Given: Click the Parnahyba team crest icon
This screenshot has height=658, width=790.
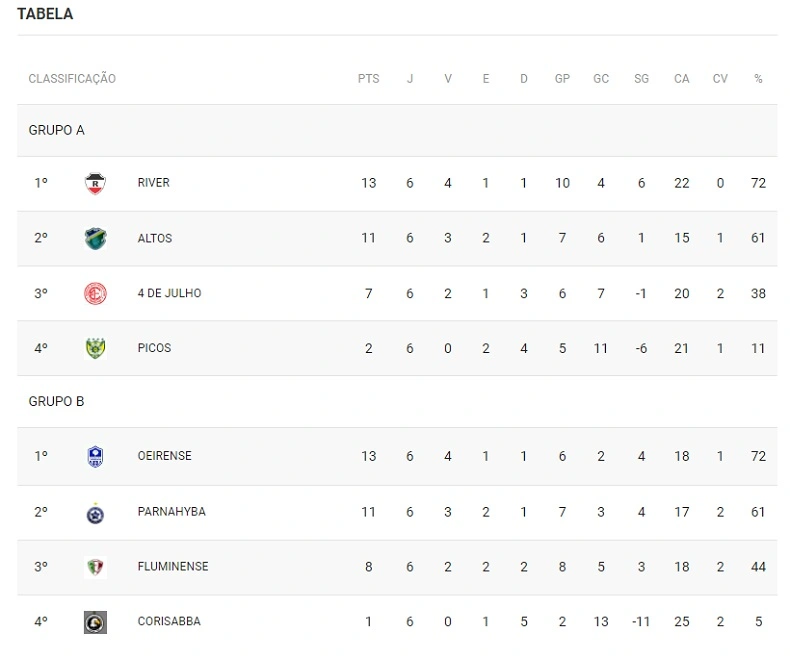Looking at the screenshot, I should (95, 512).
